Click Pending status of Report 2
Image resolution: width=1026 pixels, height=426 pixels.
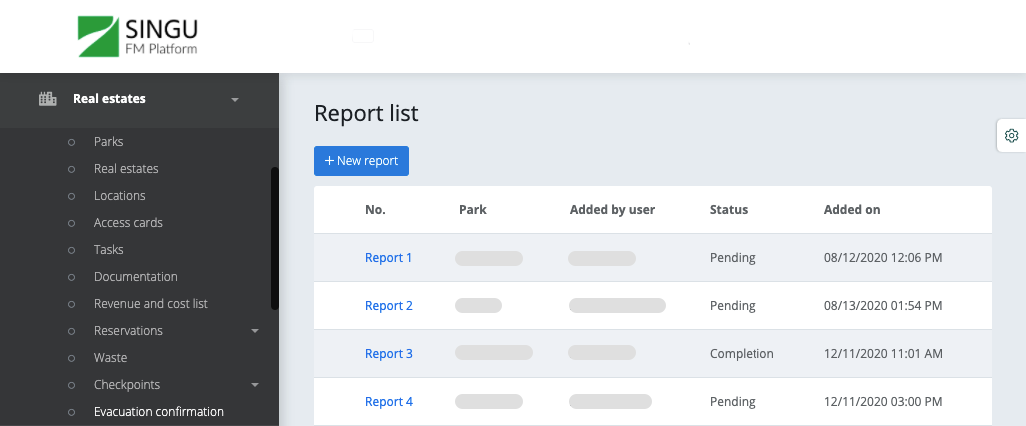click(733, 306)
